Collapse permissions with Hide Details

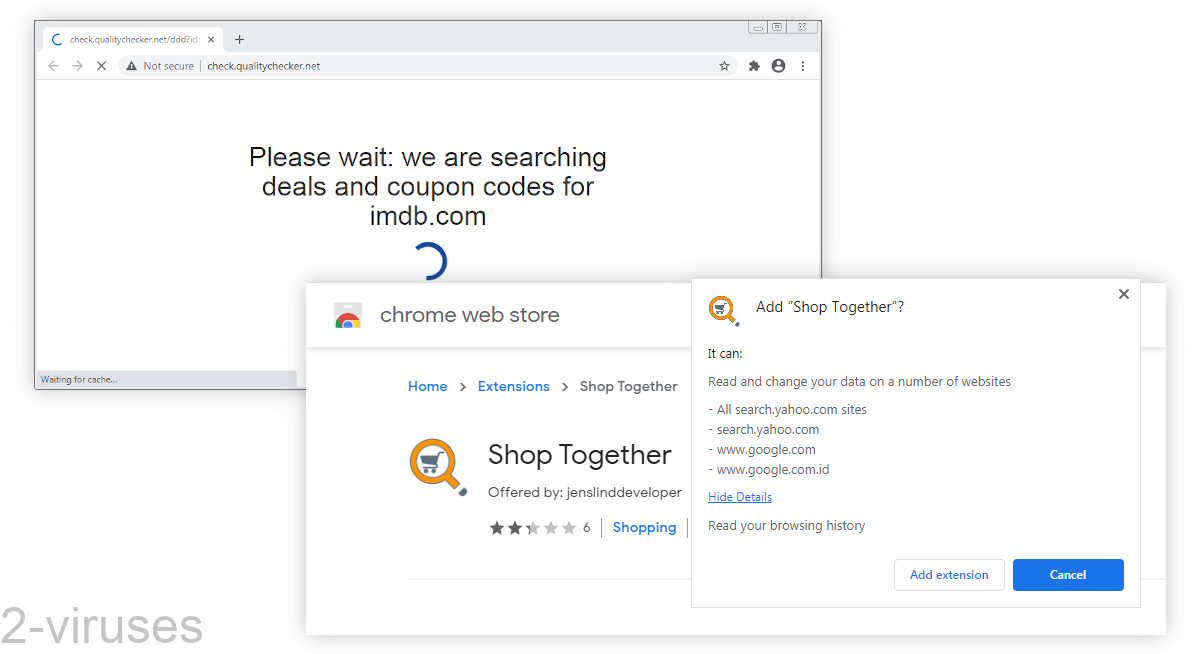(739, 496)
